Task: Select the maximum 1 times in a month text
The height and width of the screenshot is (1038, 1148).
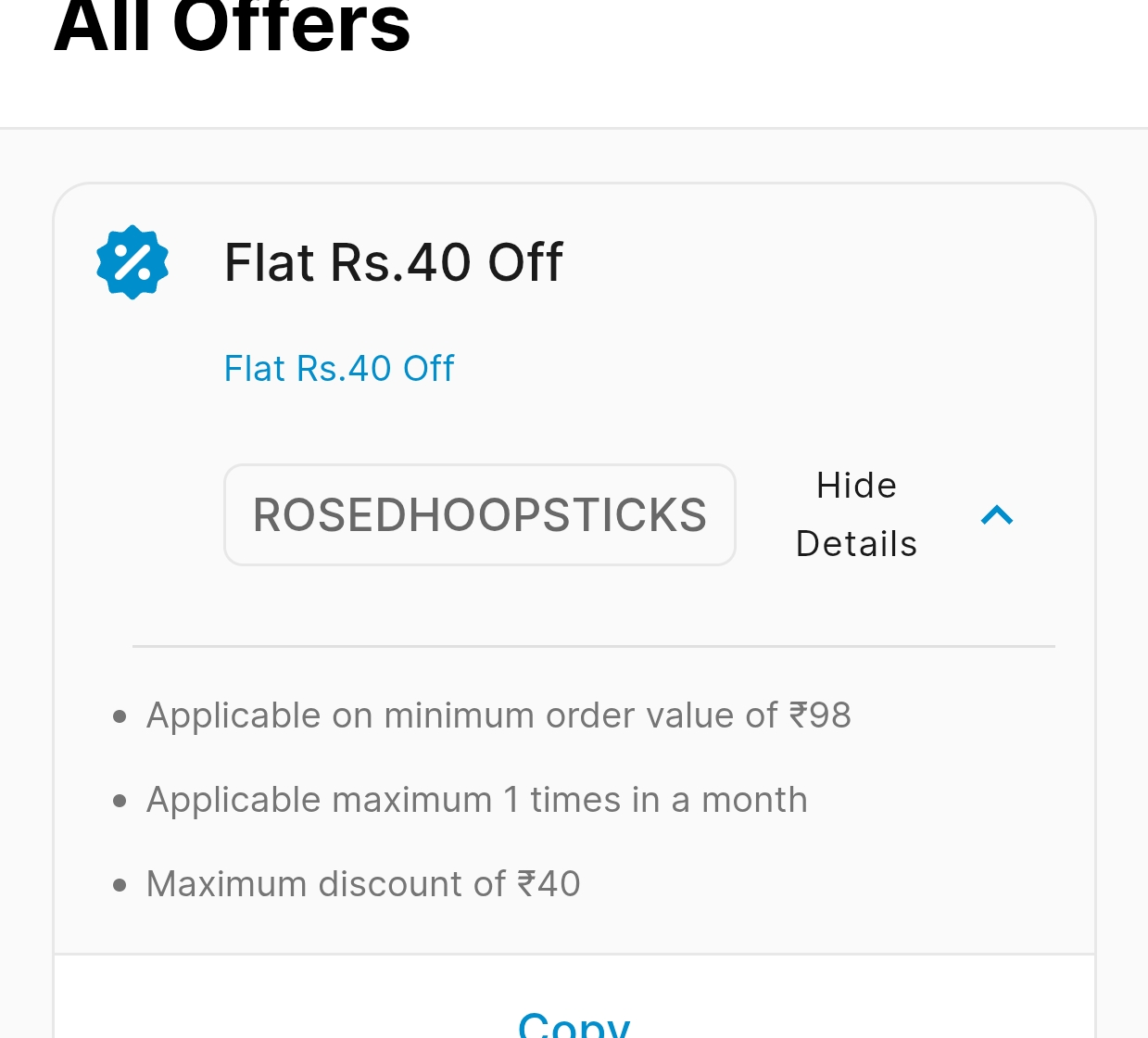Action: pos(476,800)
